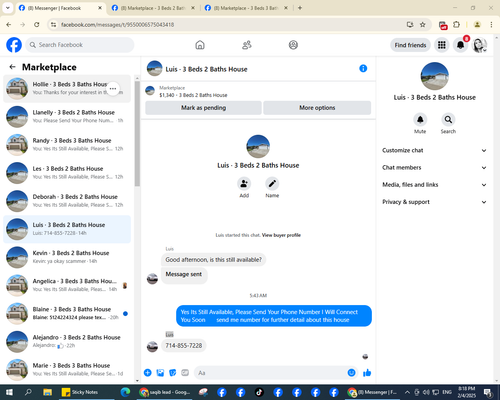This screenshot has height=400, width=500.
Task: Open File Explorer from taskbar
Action: [x=47, y=392]
